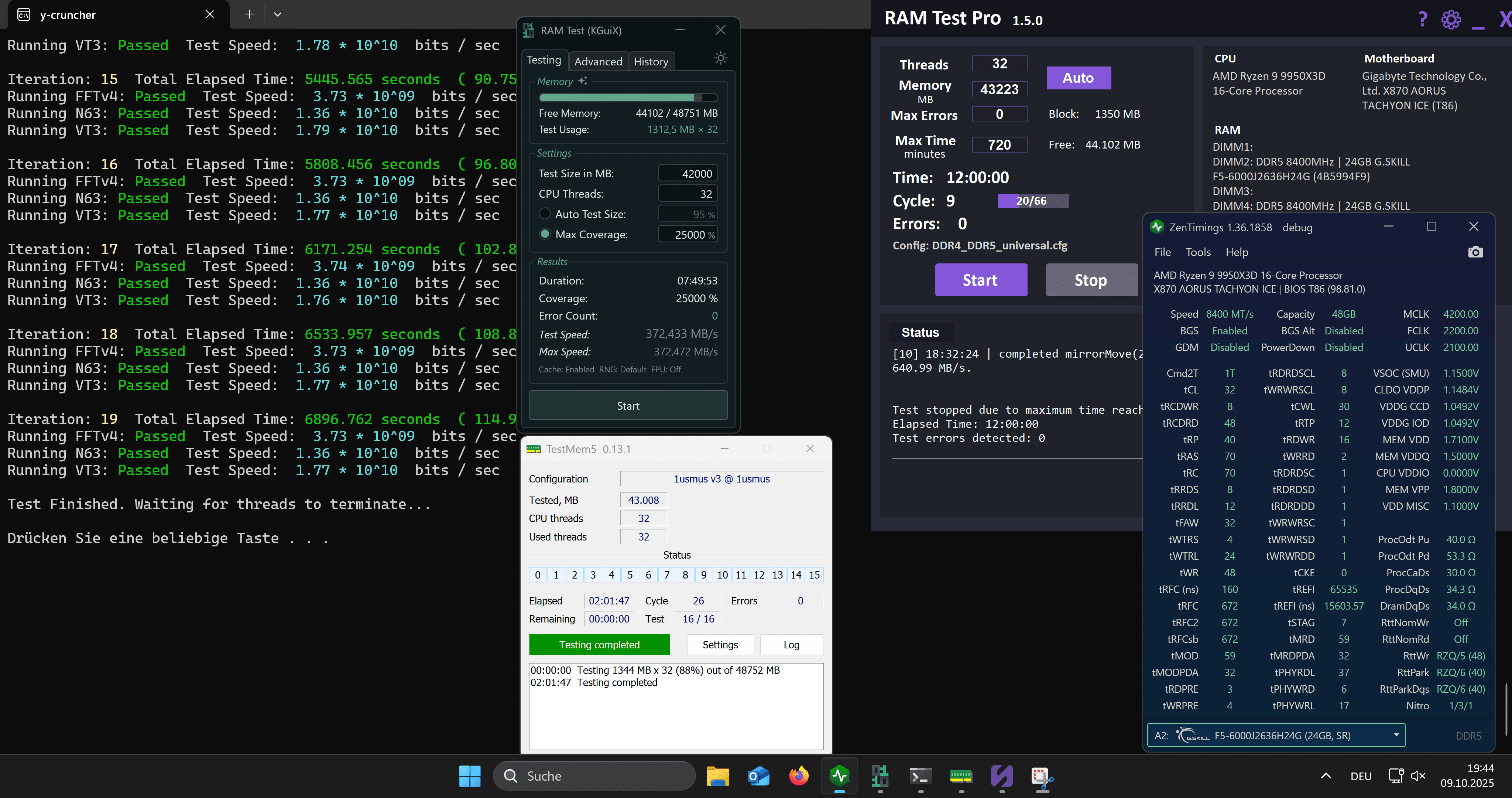Open the terminal tab dropdown chevron
The height and width of the screenshot is (798, 1512).
pyautogui.click(x=278, y=15)
